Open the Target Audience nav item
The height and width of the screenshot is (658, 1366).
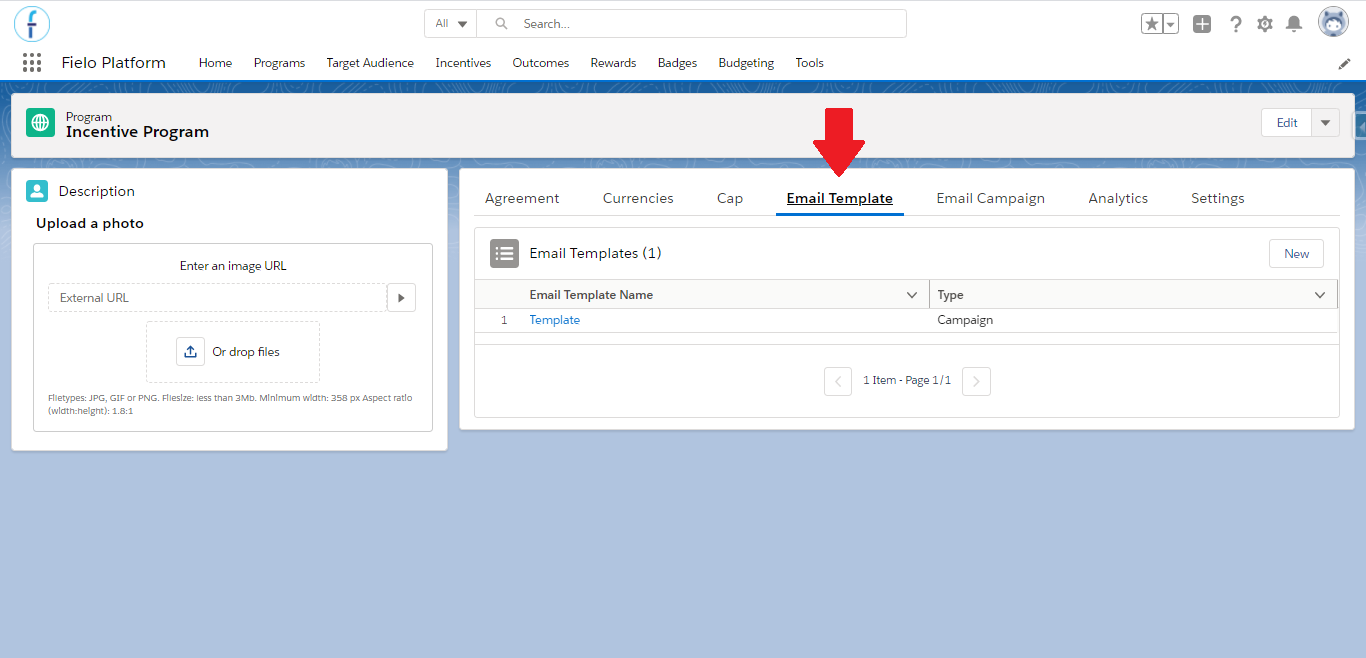click(370, 63)
